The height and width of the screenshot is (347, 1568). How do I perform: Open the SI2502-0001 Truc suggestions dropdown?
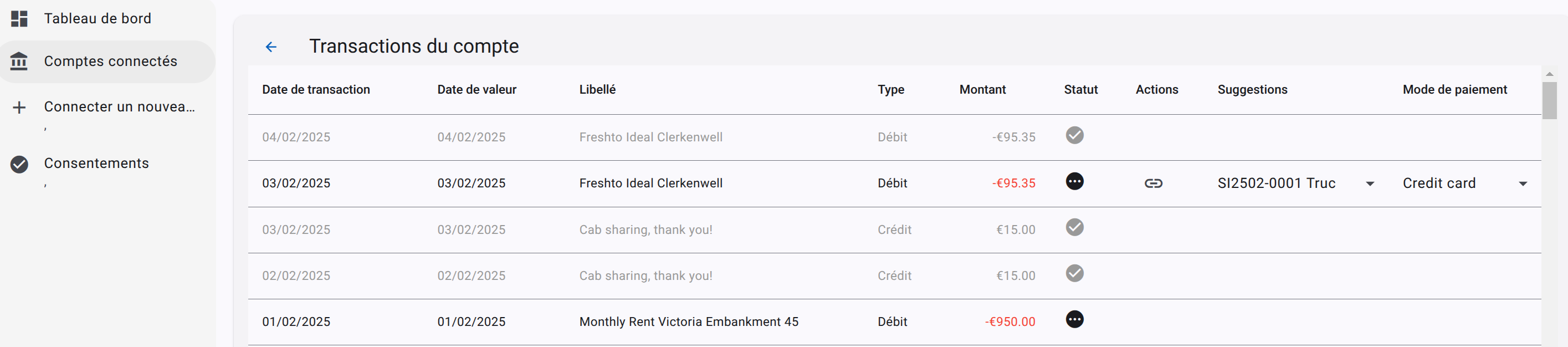tap(1370, 184)
